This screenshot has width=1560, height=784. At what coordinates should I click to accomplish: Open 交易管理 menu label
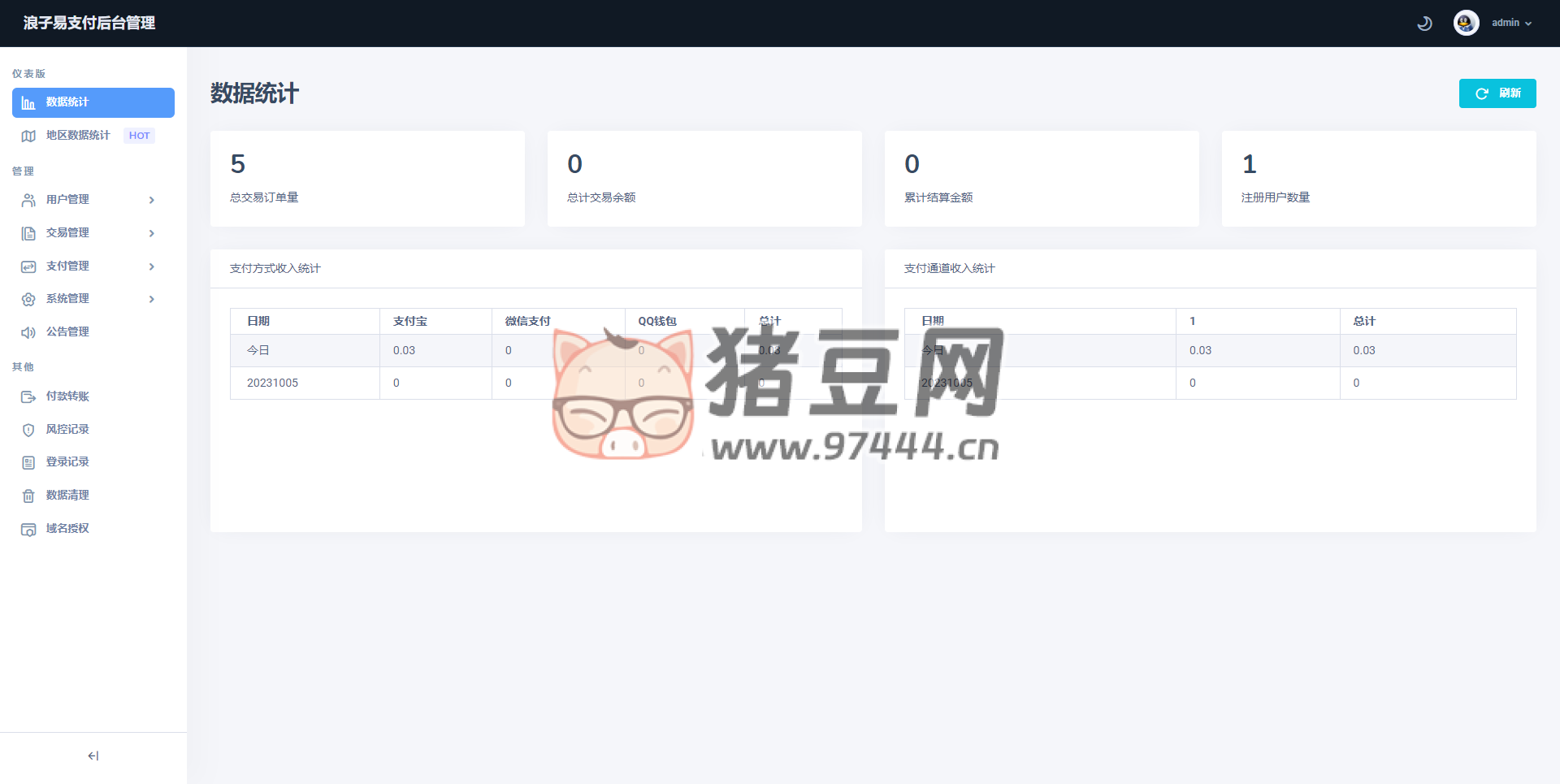tap(67, 233)
